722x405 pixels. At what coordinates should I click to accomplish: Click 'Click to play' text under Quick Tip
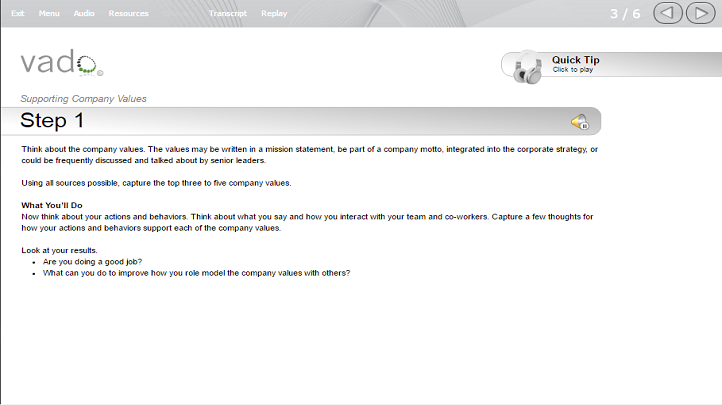(x=573, y=69)
